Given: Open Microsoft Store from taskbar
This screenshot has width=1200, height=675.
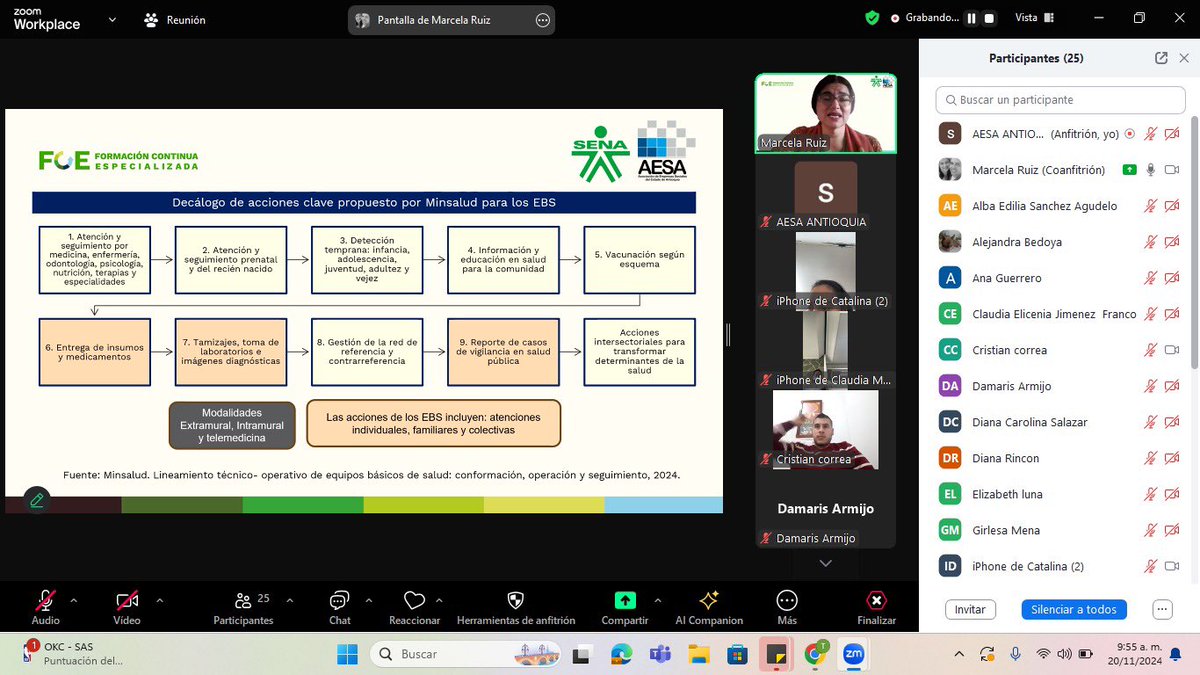Looking at the screenshot, I should (737, 655).
